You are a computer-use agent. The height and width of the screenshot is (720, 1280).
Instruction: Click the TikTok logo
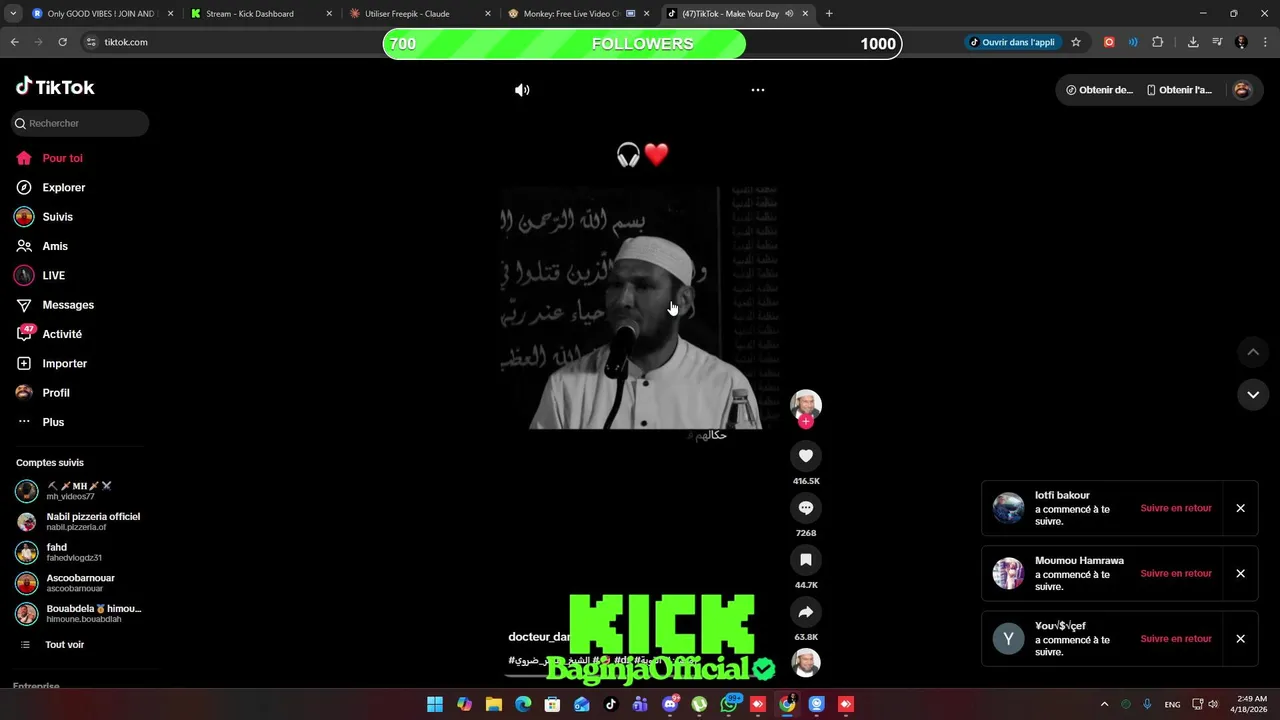[x=55, y=87]
